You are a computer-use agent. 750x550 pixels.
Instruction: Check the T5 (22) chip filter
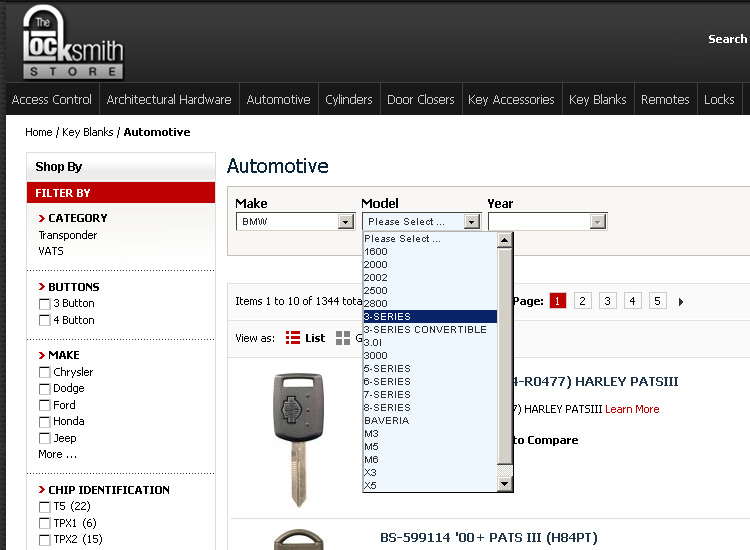point(44,507)
